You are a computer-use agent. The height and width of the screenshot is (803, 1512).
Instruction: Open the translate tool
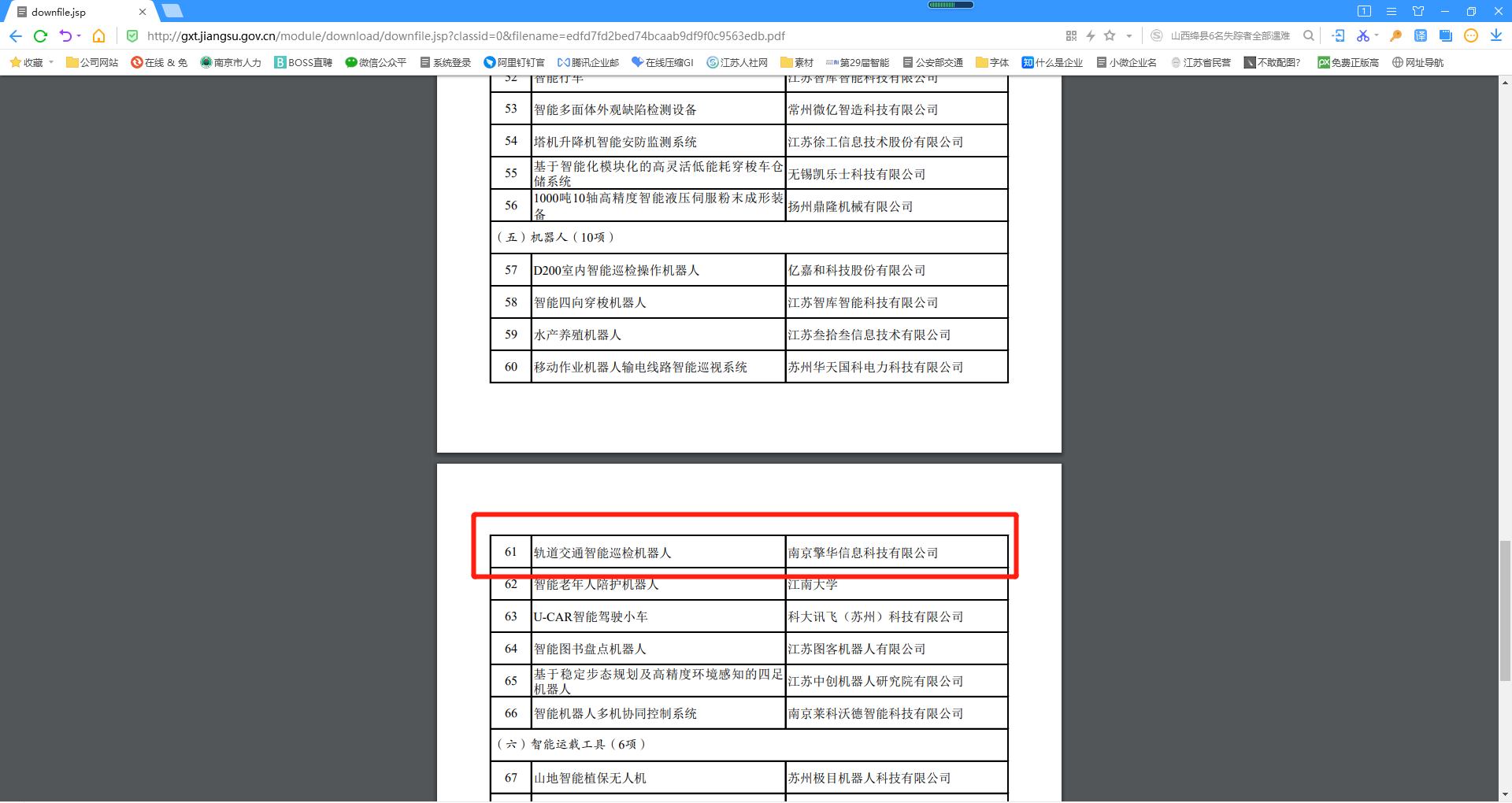coord(1421,35)
